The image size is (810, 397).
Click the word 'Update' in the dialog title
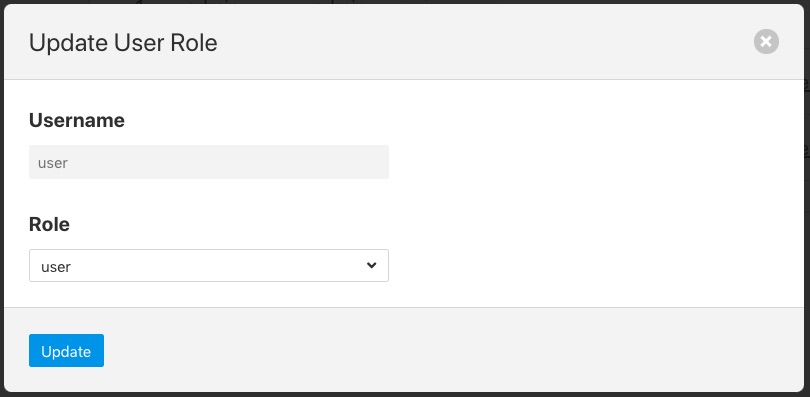pos(68,43)
